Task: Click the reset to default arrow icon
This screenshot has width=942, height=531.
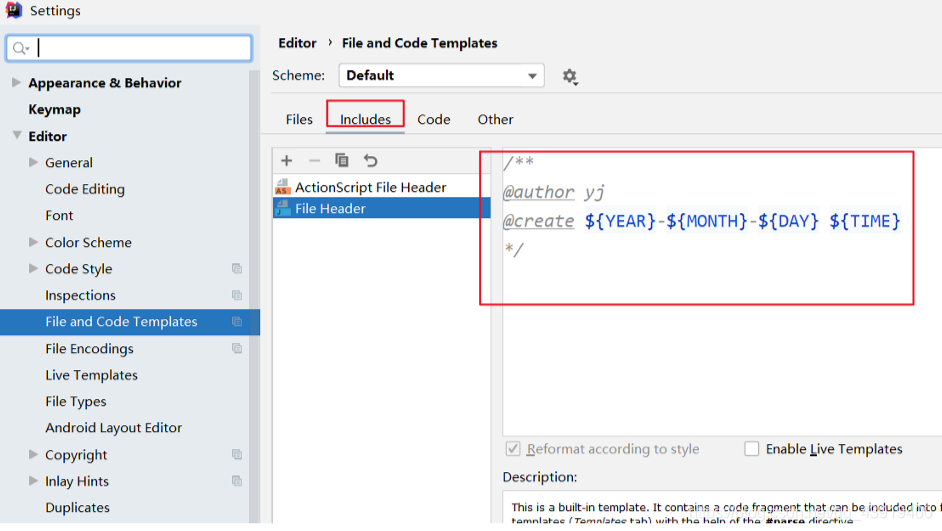Action: [x=371, y=160]
